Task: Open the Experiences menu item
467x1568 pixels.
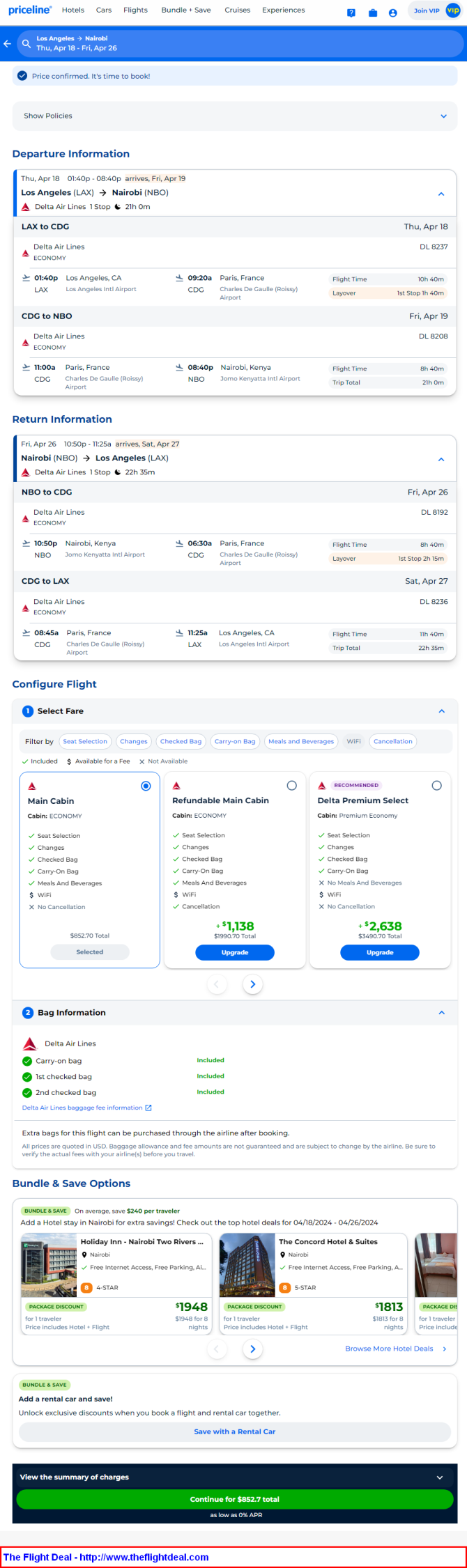Action: tap(284, 10)
